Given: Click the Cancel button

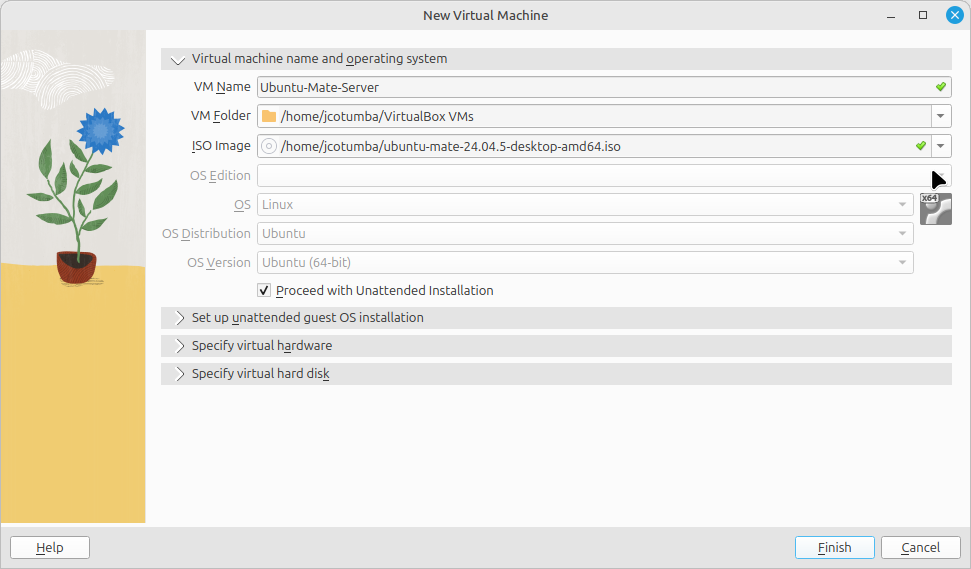Looking at the screenshot, I should (x=921, y=547).
